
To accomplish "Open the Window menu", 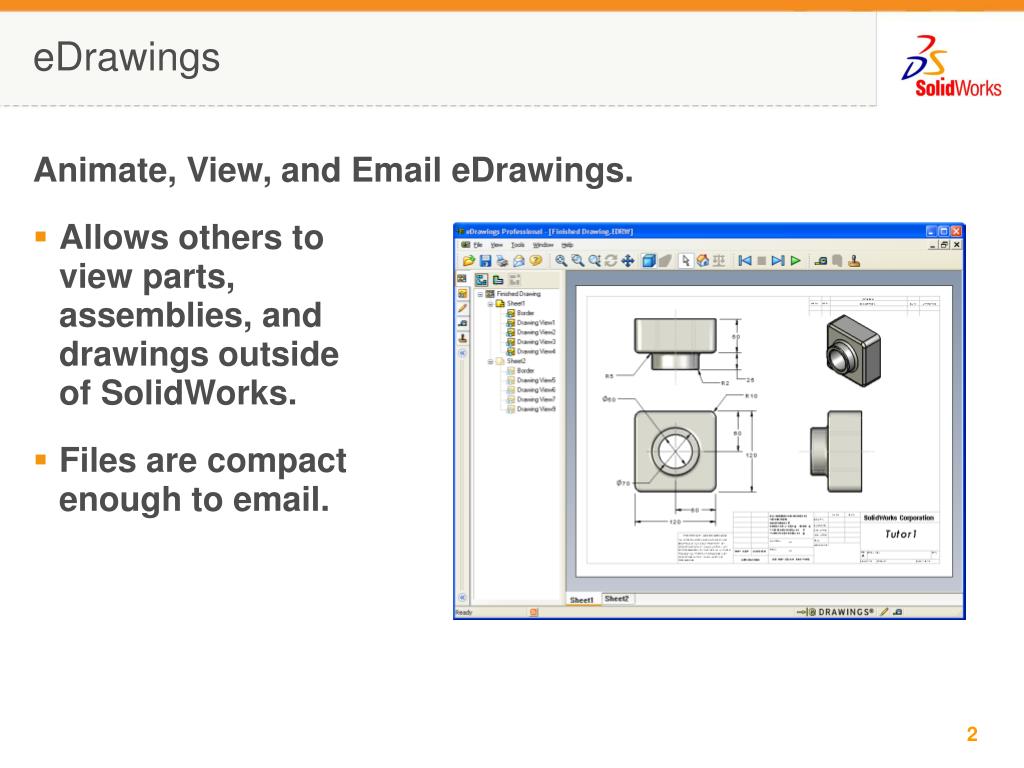I will point(543,245).
